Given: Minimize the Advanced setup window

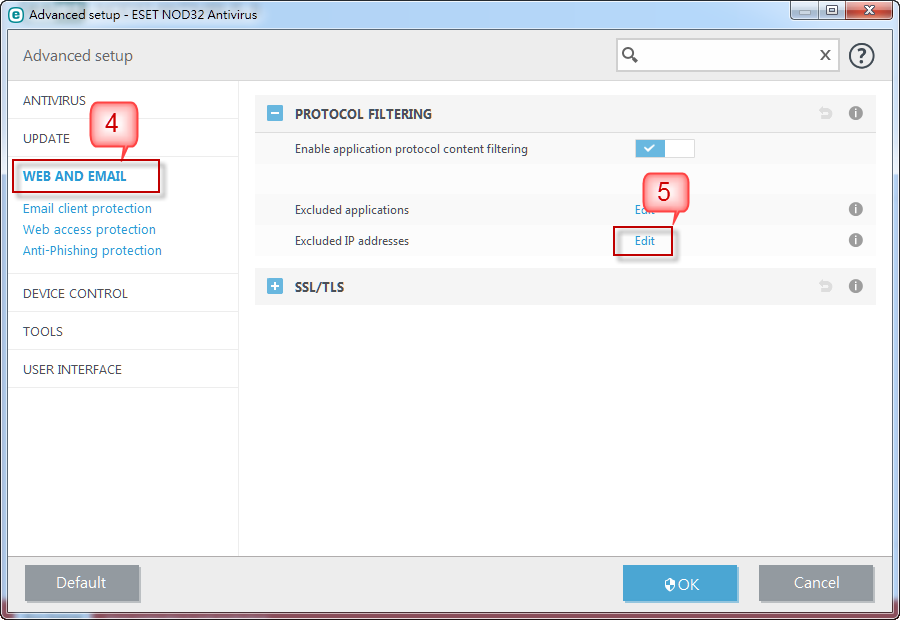Looking at the screenshot, I should click(805, 10).
